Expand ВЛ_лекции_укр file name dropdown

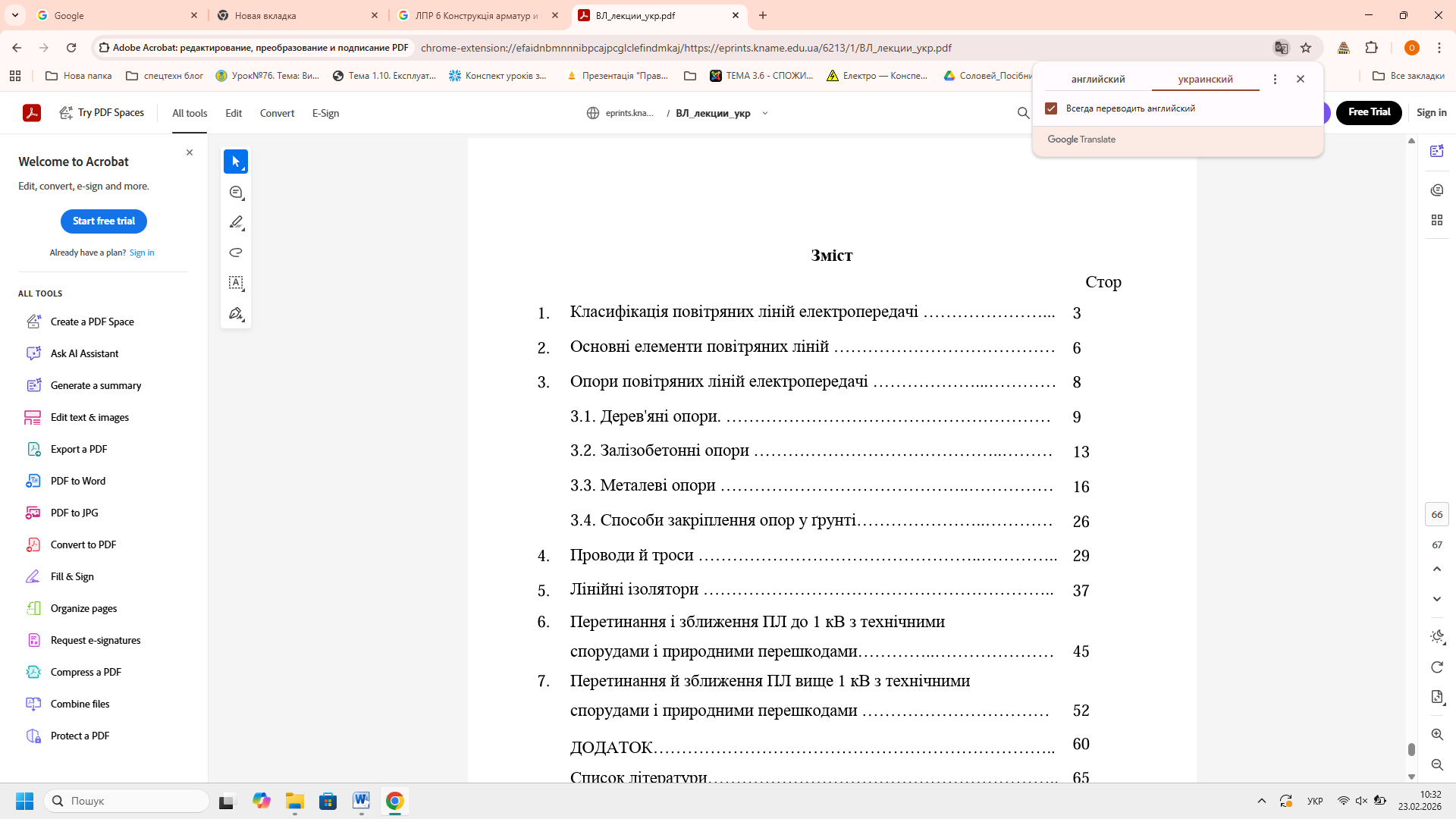pos(764,113)
